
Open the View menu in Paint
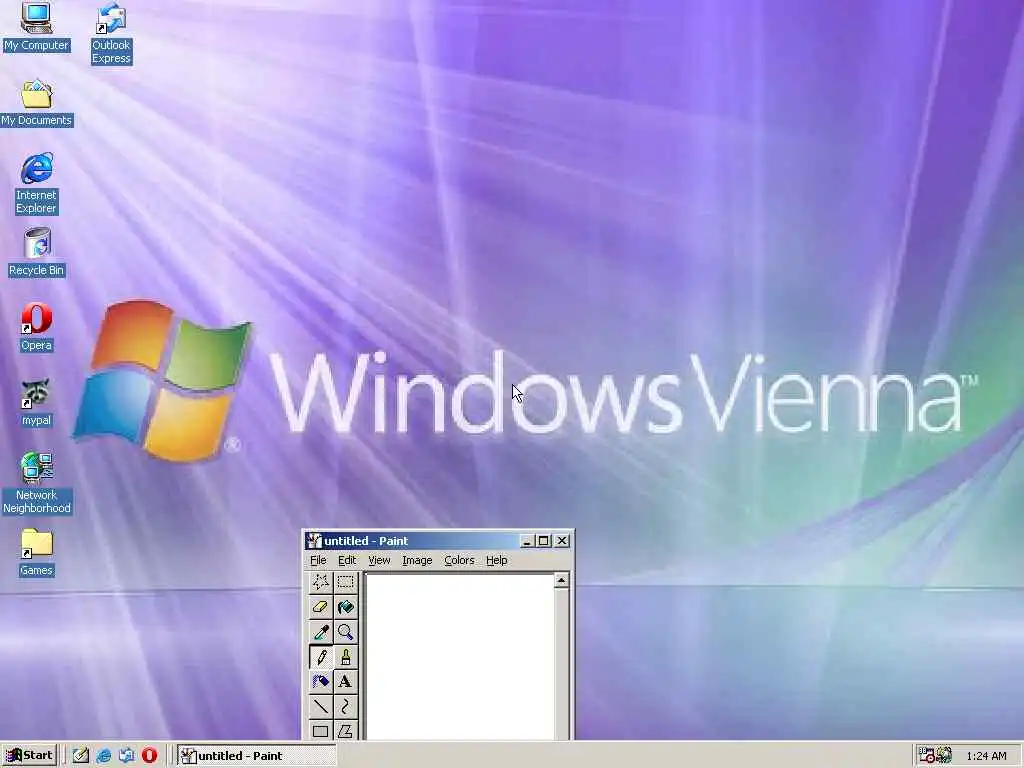click(x=379, y=560)
